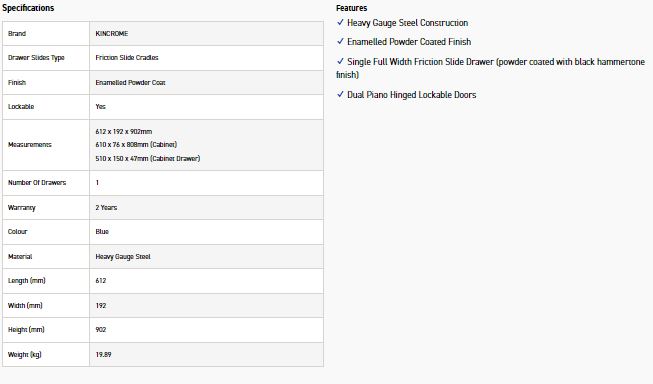Select the Specifications heading
This screenshot has width=653, height=384.
tap(28, 8)
